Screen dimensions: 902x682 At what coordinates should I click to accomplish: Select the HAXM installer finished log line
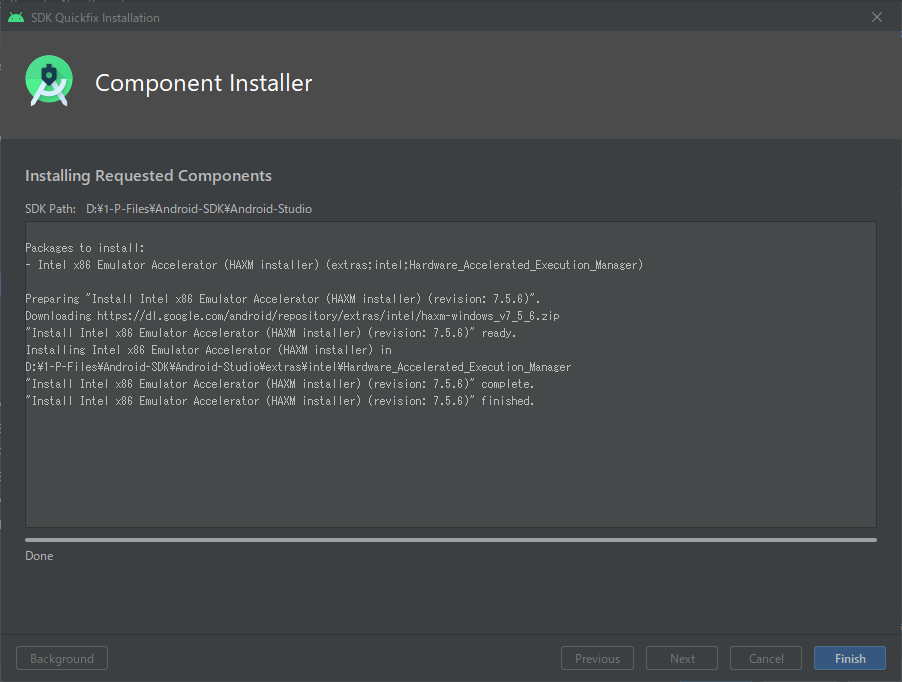pyautogui.click(x=280, y=400)
